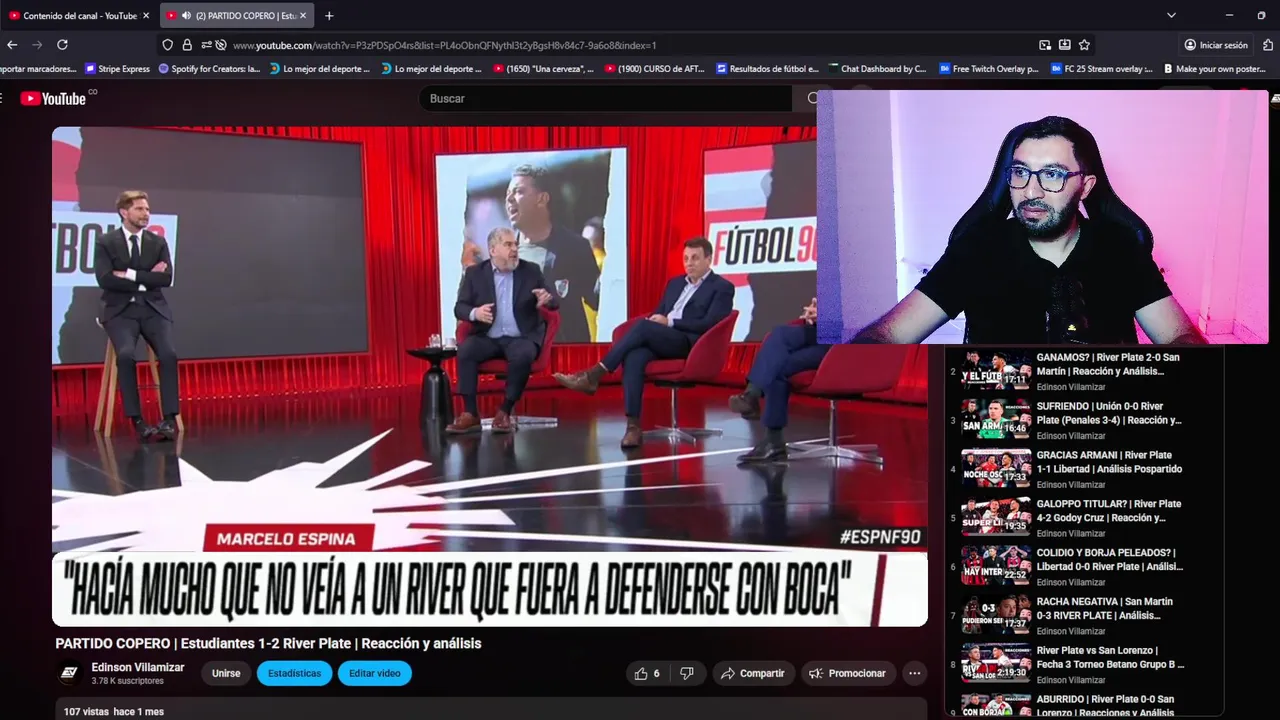Open the Free Twitch Overlay bookmark

989,69
